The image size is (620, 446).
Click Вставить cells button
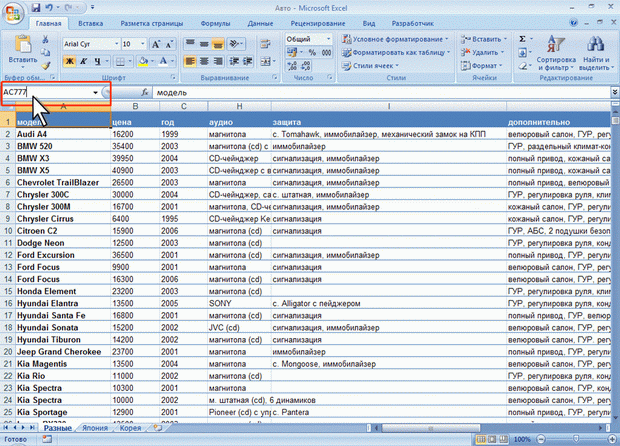484,39
